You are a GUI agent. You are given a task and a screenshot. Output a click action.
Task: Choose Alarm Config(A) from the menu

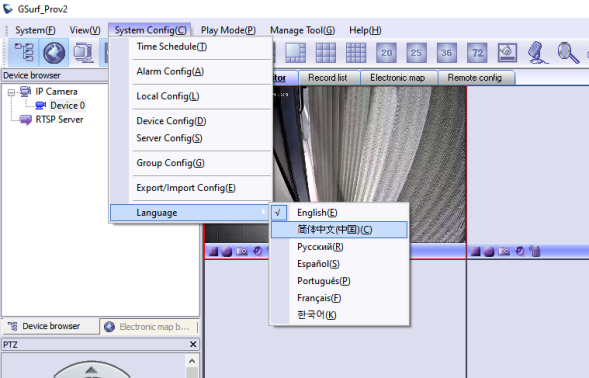coord(191,71)
